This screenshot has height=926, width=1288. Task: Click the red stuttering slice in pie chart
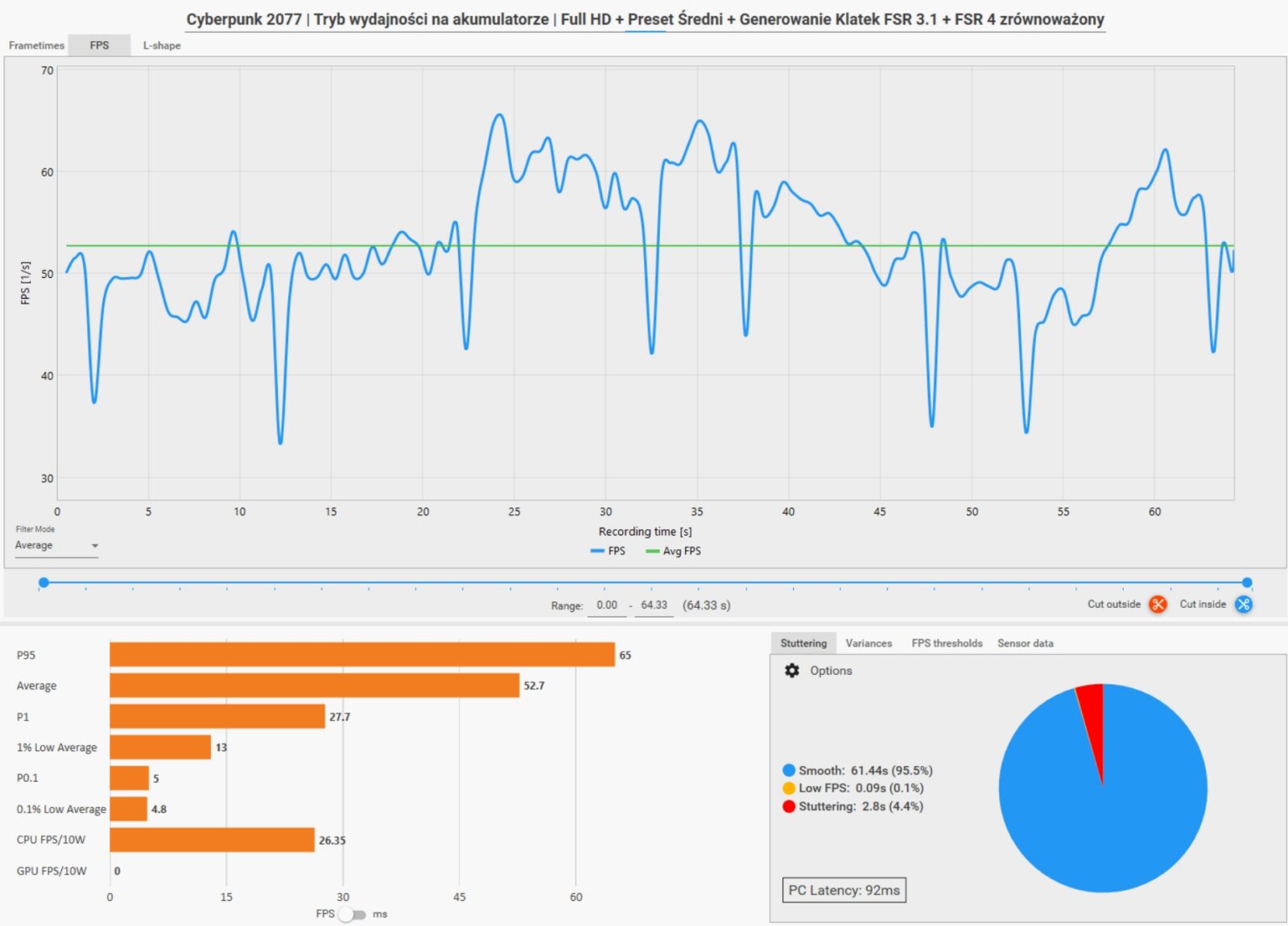[x=1092, y=709]
